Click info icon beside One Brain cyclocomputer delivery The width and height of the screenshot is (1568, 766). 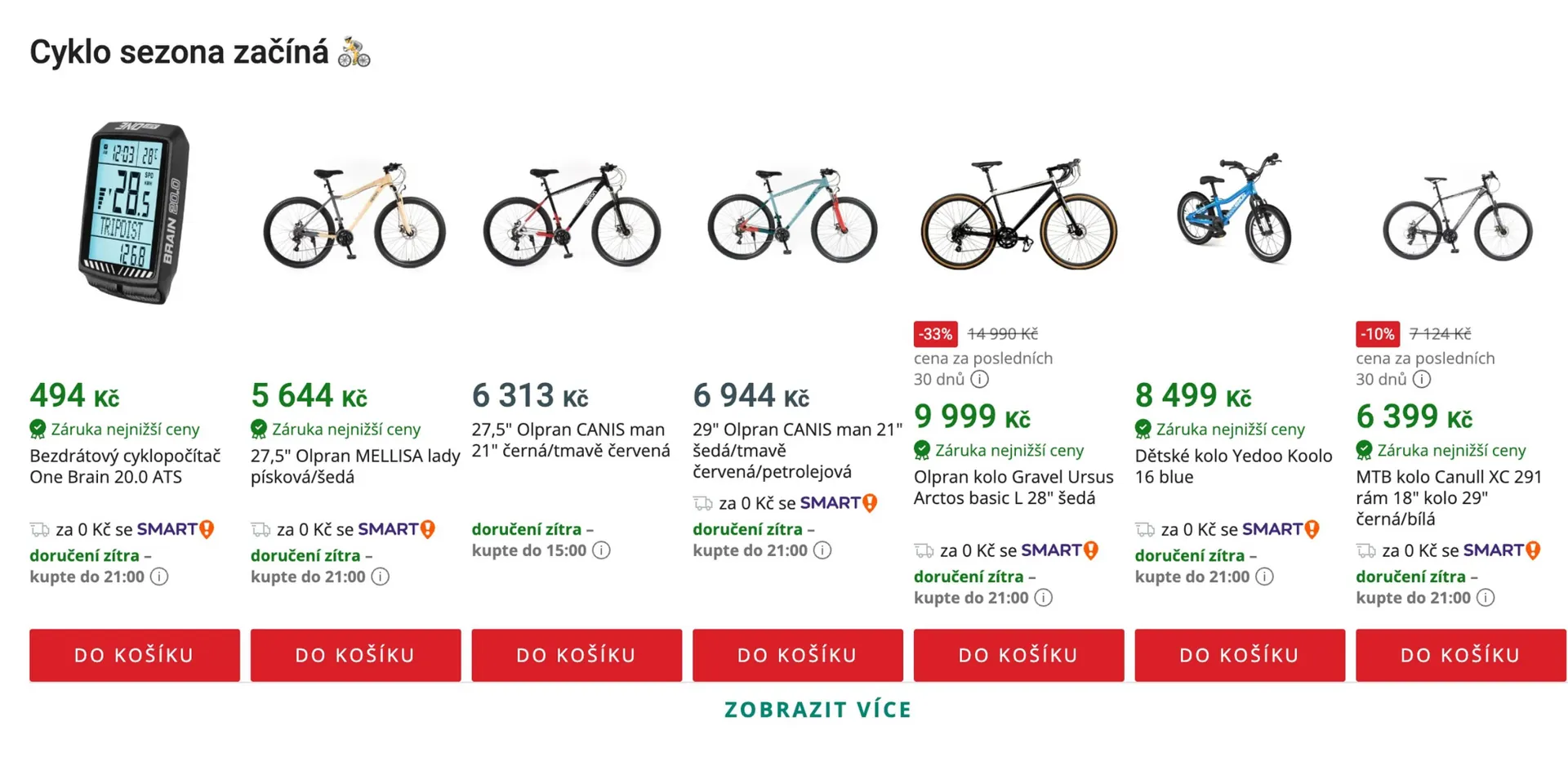(x=159, y=577)
